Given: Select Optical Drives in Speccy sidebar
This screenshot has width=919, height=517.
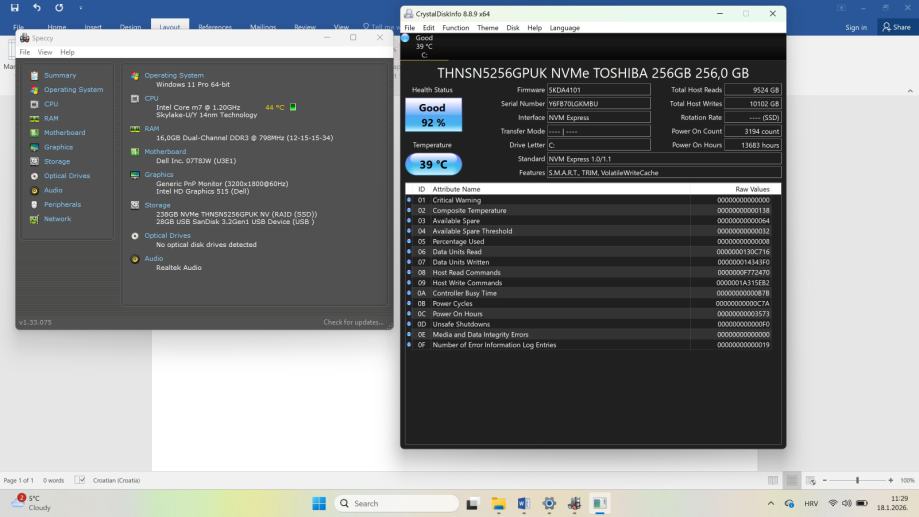Looking at the screenshot, I should [67, 176].
